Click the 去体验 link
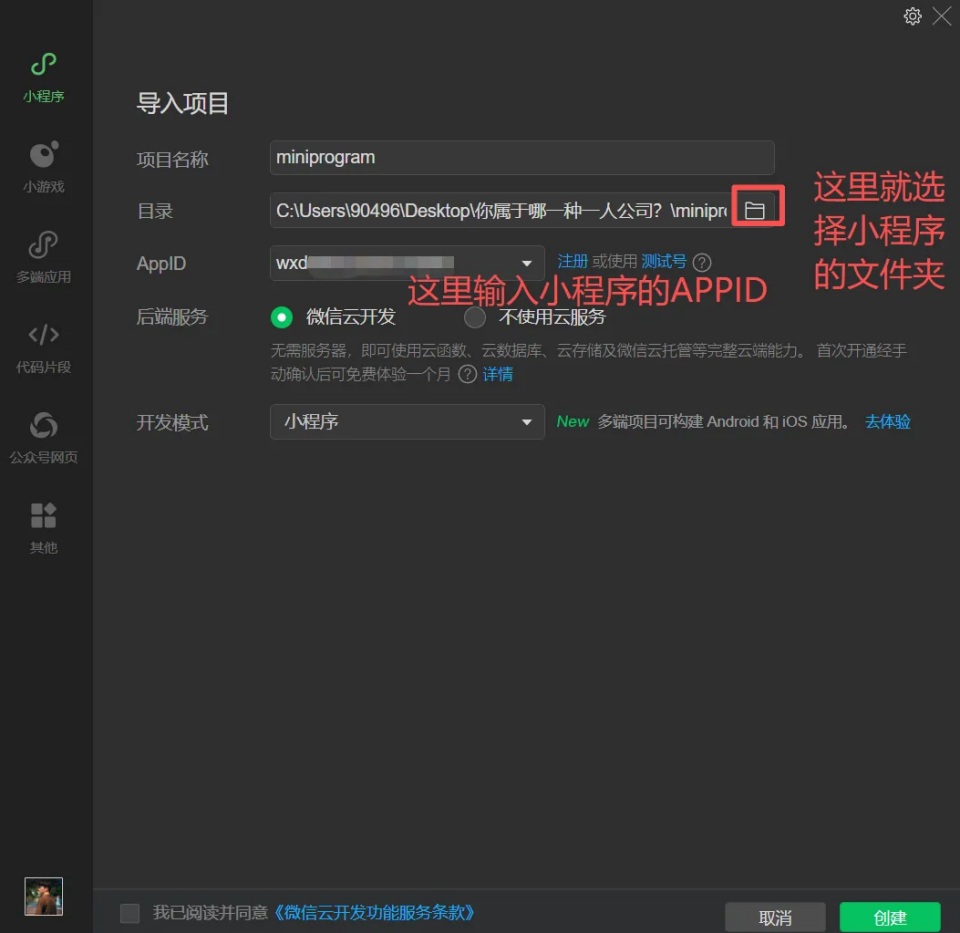This screenshot has height=933, width=960. tap(887, 422)
